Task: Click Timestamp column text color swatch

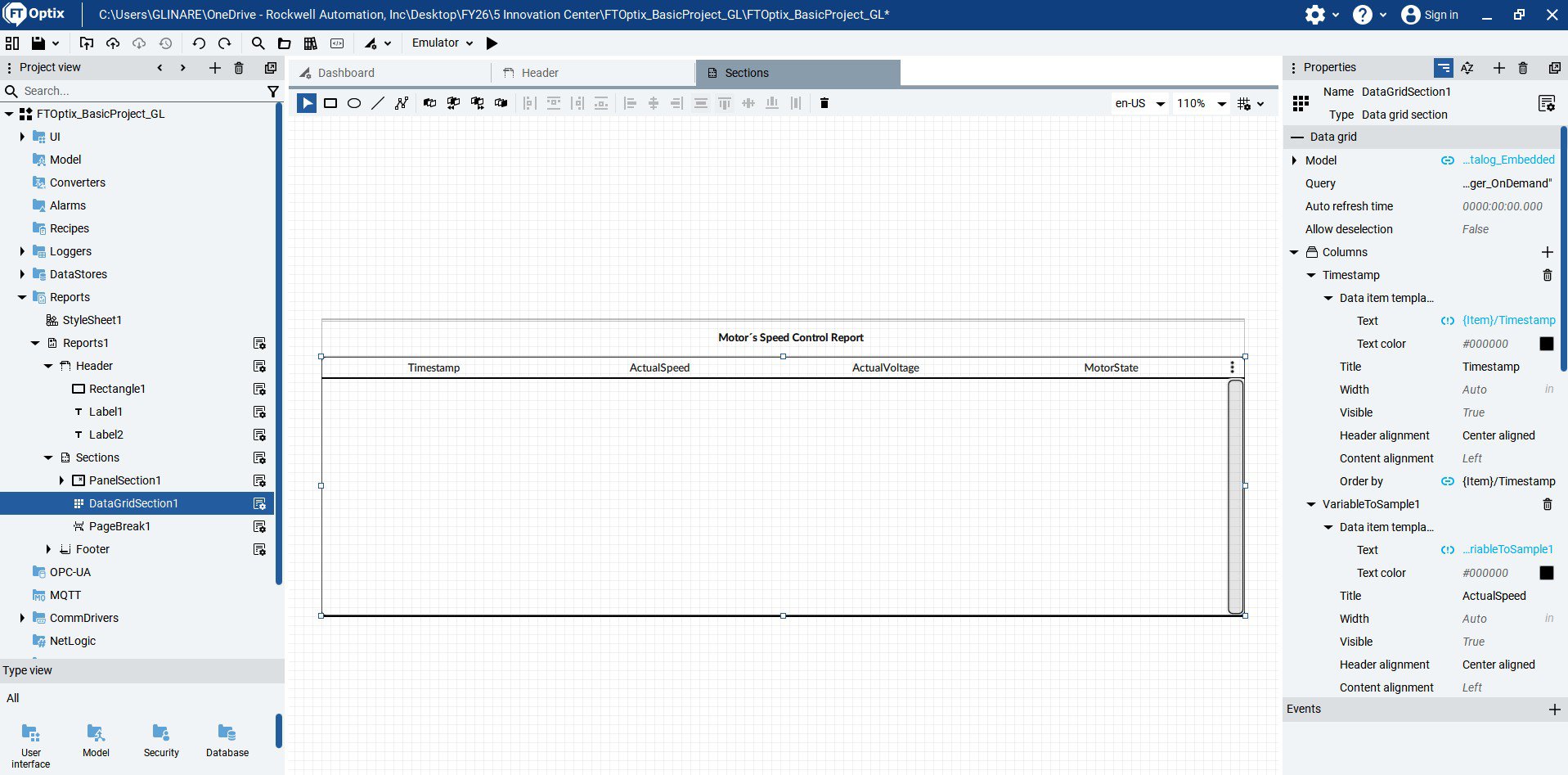Action: click(x=1547, y=344)
